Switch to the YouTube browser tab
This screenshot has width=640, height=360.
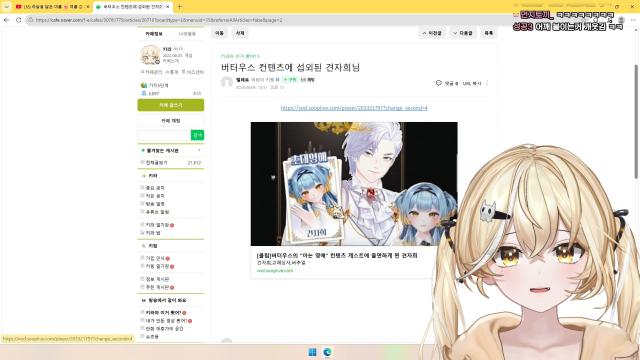(51, 7)
